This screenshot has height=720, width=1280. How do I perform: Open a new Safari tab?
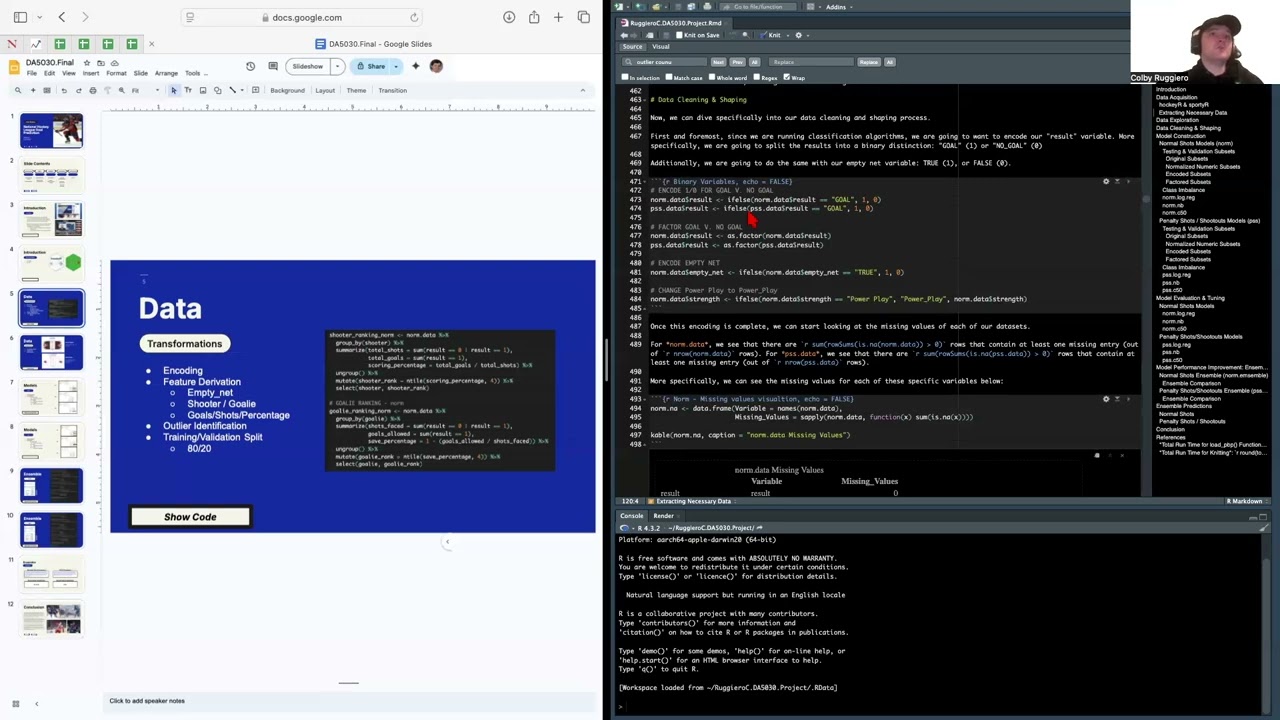point(558,17)
